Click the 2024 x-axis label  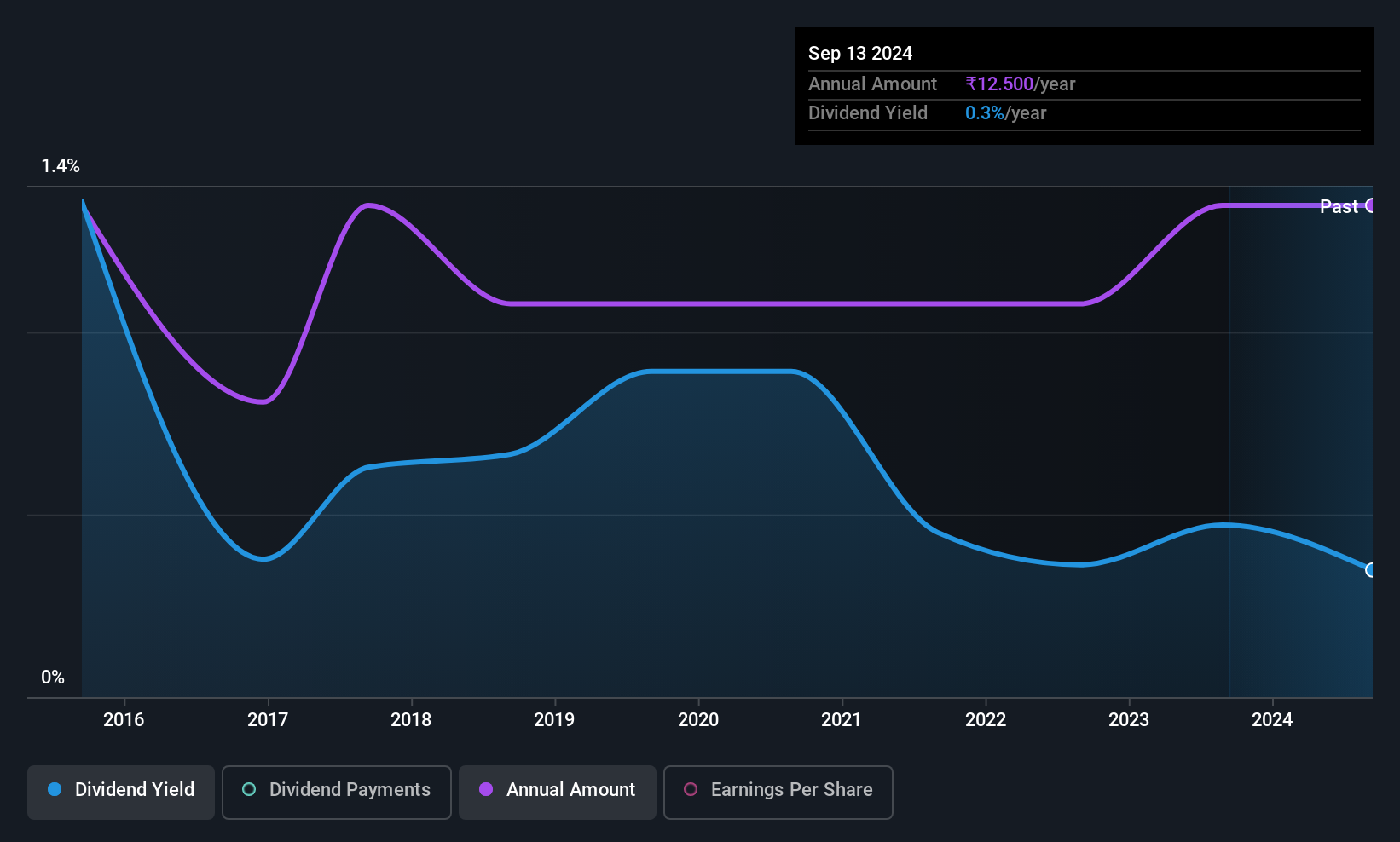[x=1272, y=720]
